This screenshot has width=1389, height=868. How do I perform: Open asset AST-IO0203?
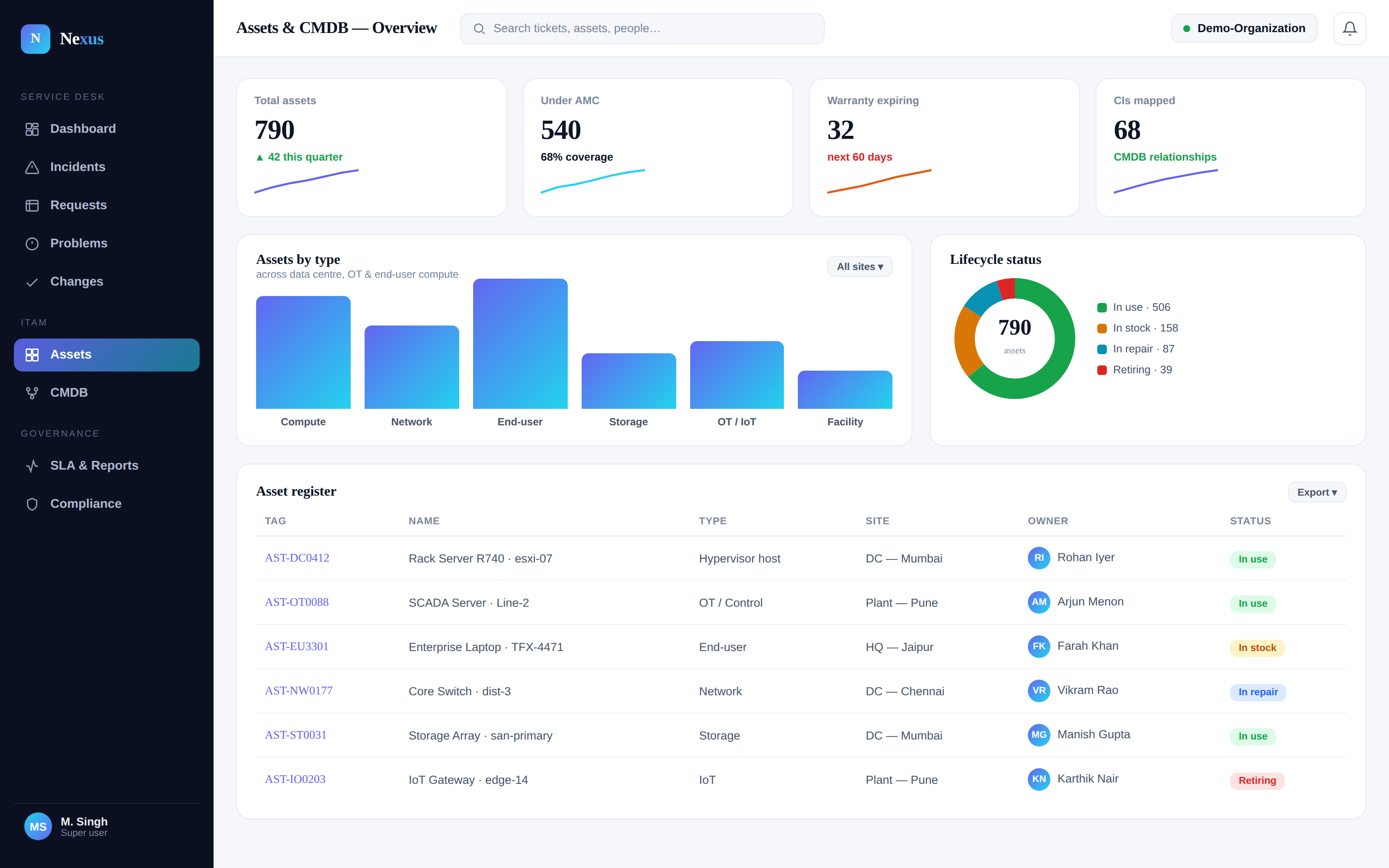pos(295,779)
